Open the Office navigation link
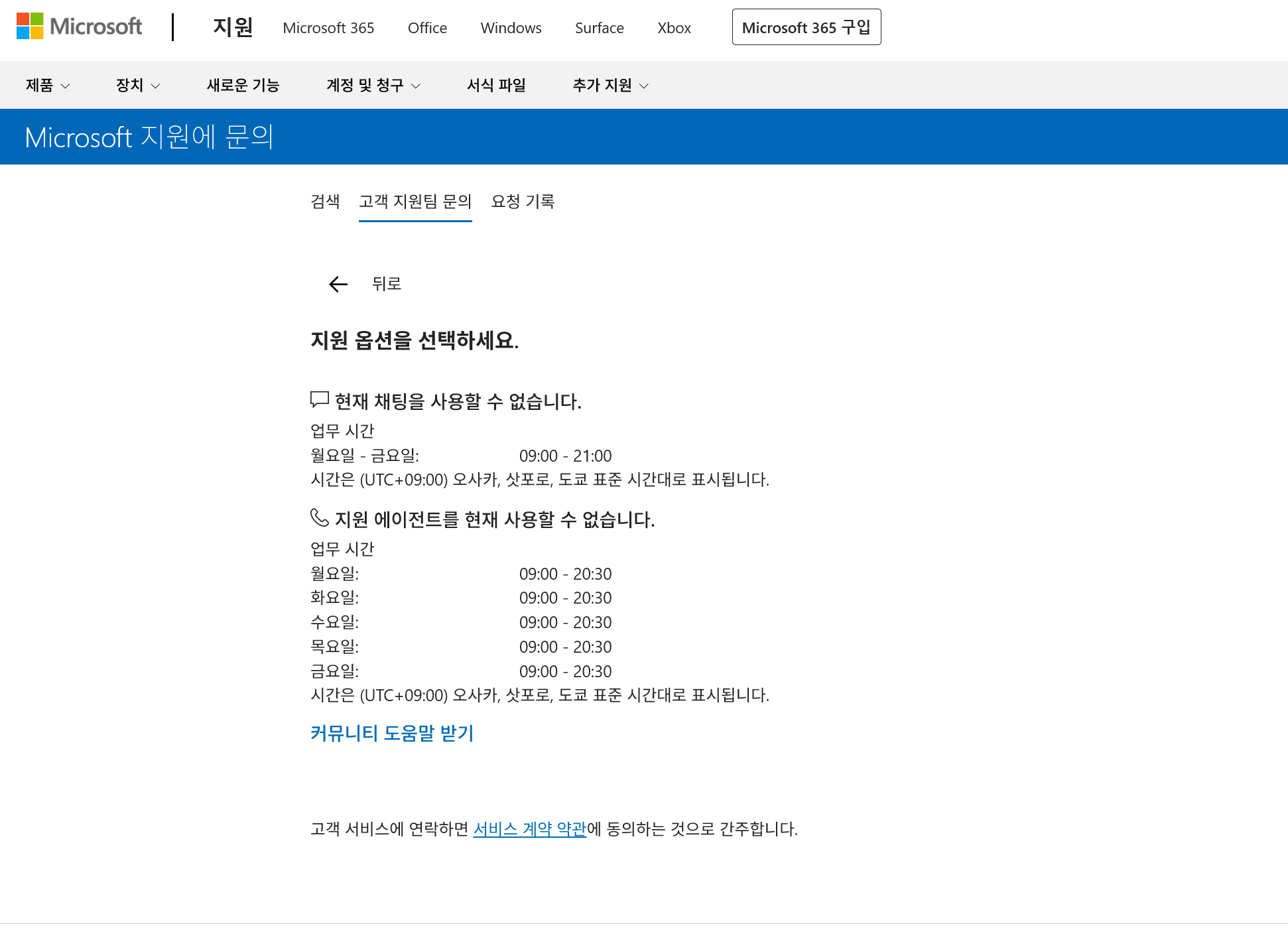This screenshot has width=1288, height=930. tap(426, 29)
